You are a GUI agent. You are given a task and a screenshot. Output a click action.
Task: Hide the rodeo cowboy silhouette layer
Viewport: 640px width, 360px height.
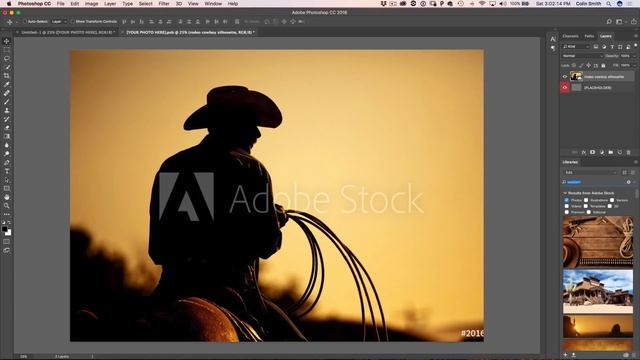coord(565,76)
